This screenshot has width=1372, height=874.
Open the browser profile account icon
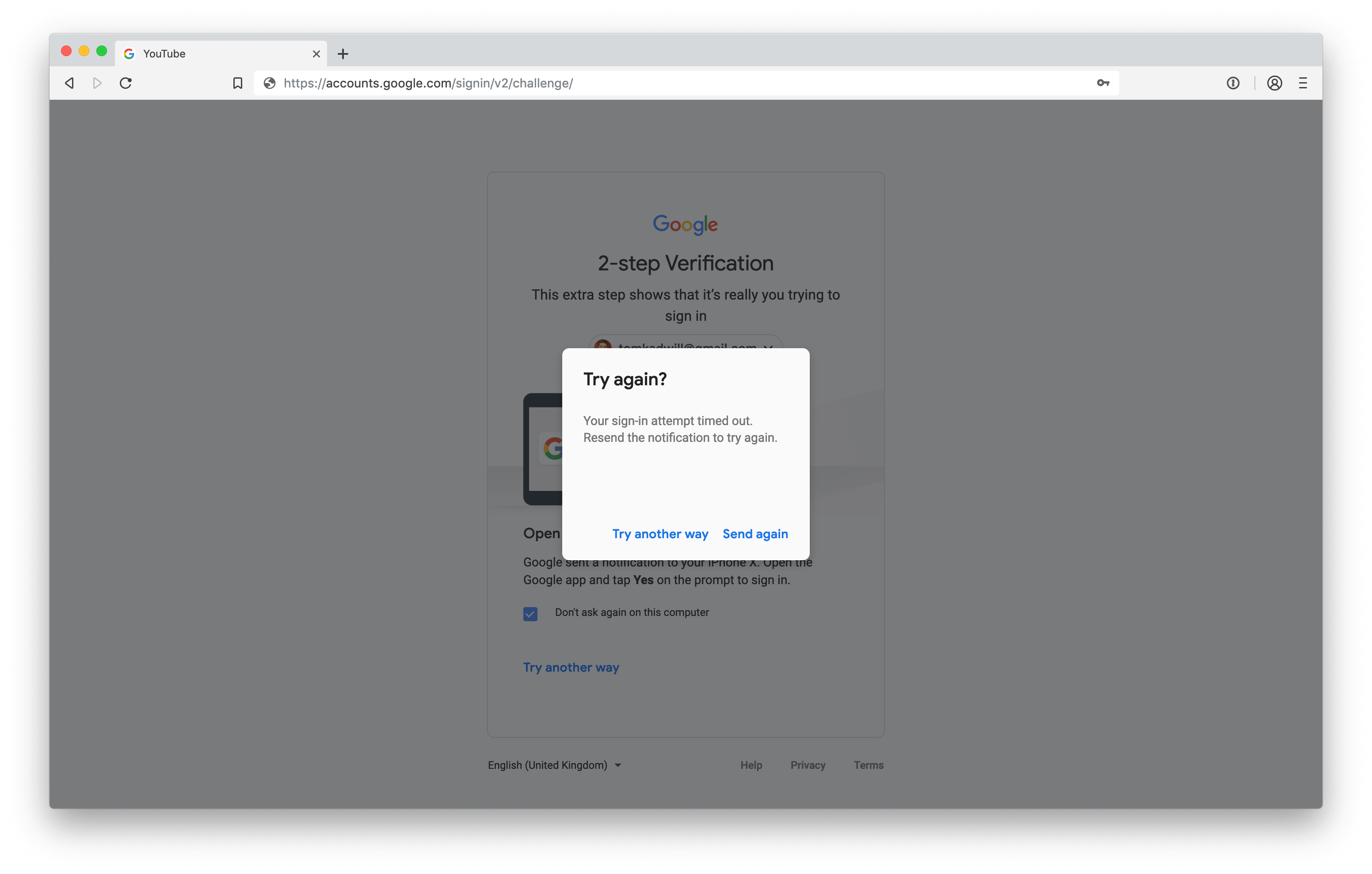tap(1275, 83)
